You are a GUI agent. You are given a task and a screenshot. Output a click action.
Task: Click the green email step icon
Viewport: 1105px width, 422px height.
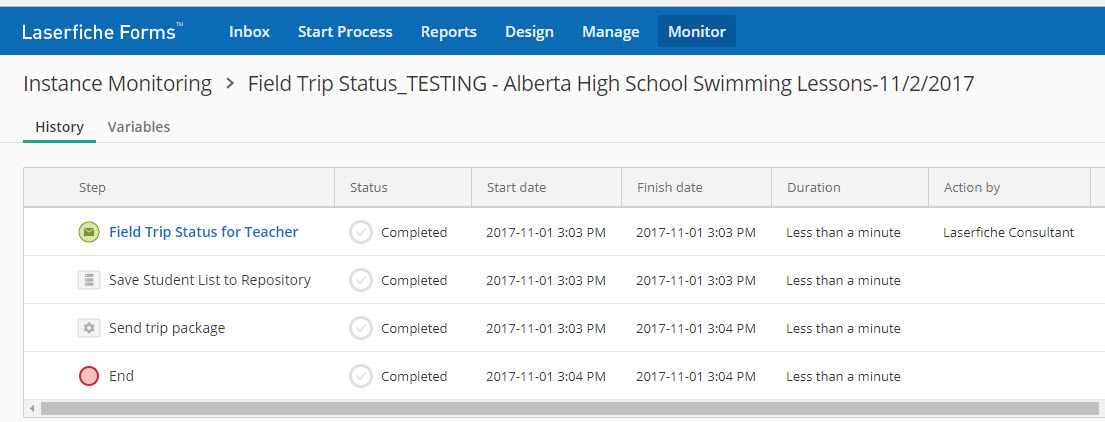(89, 232)
